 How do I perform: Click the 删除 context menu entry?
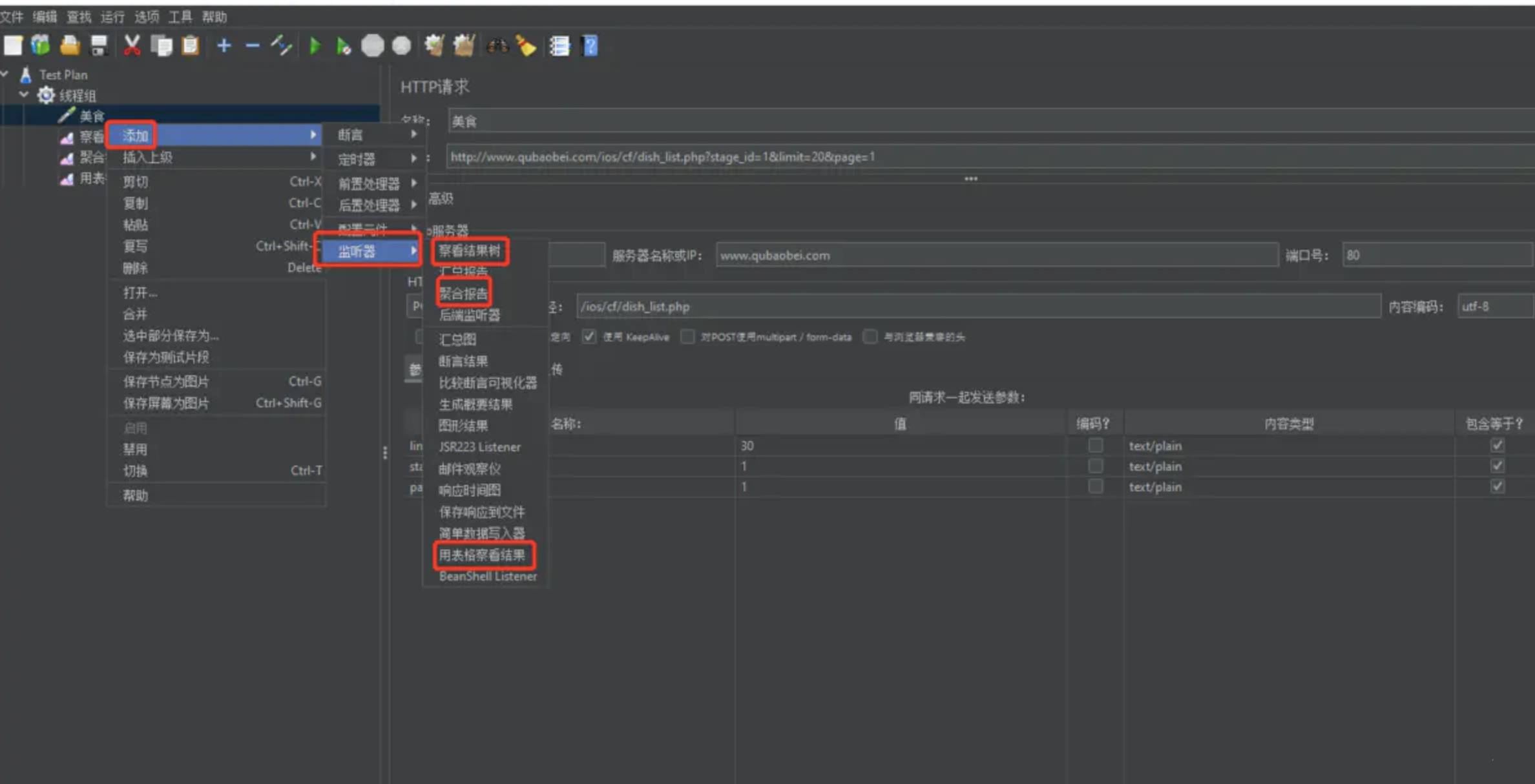click(136, 268)
